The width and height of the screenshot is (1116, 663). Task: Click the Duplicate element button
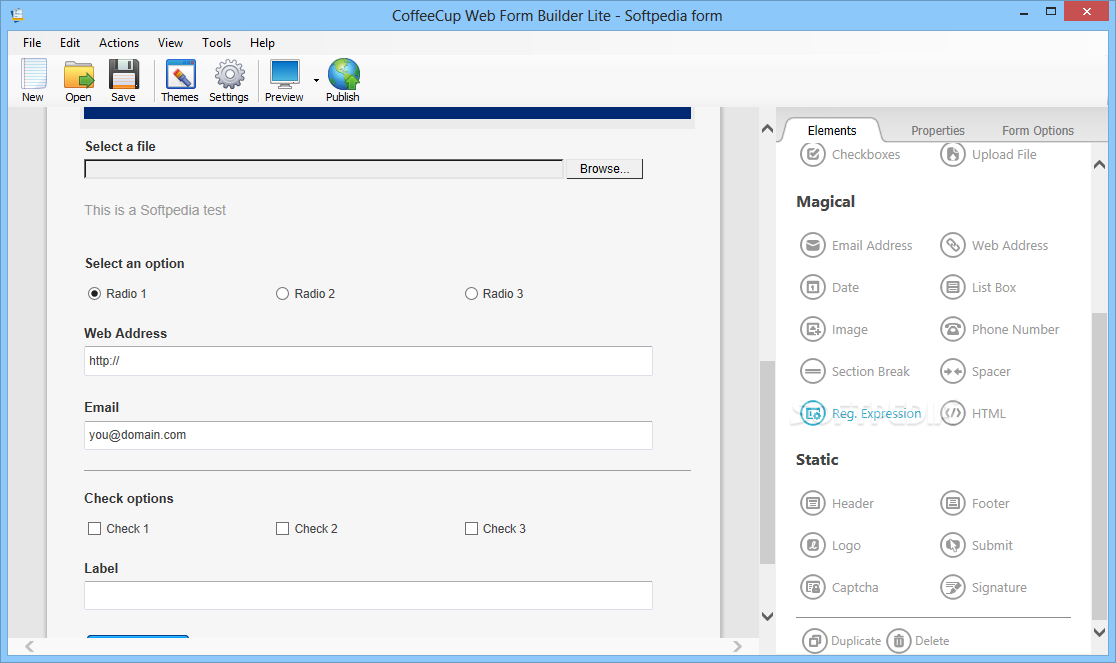coord(842,641)
